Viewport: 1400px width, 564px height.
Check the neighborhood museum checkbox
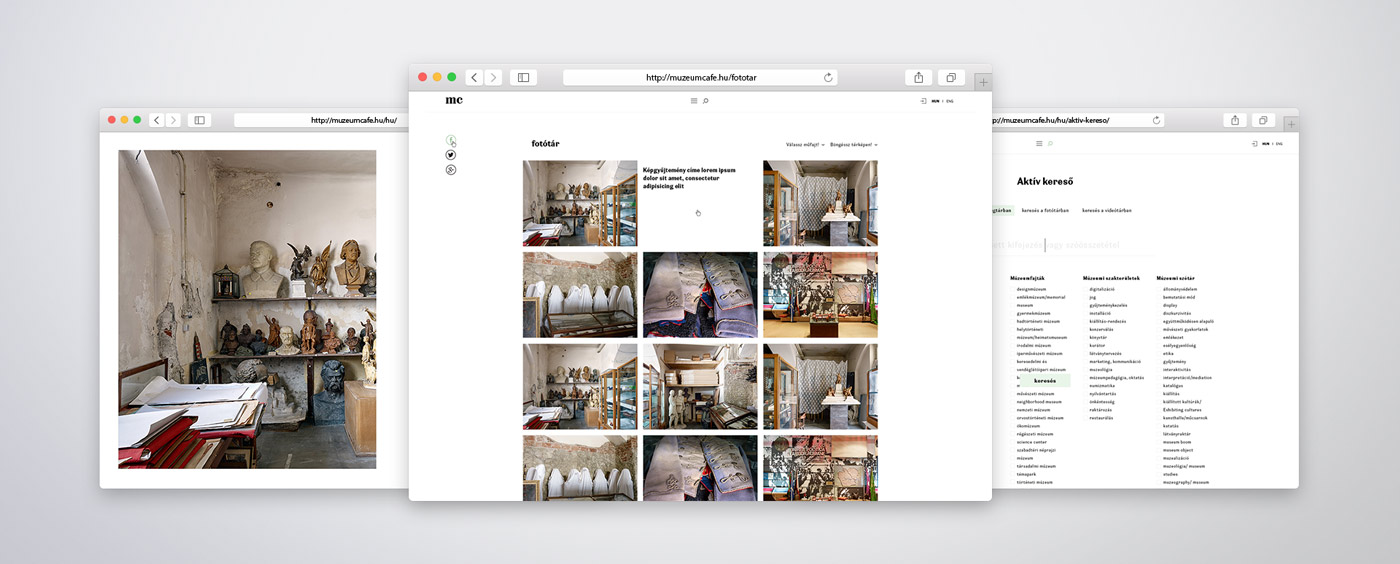coord(1013,401)
